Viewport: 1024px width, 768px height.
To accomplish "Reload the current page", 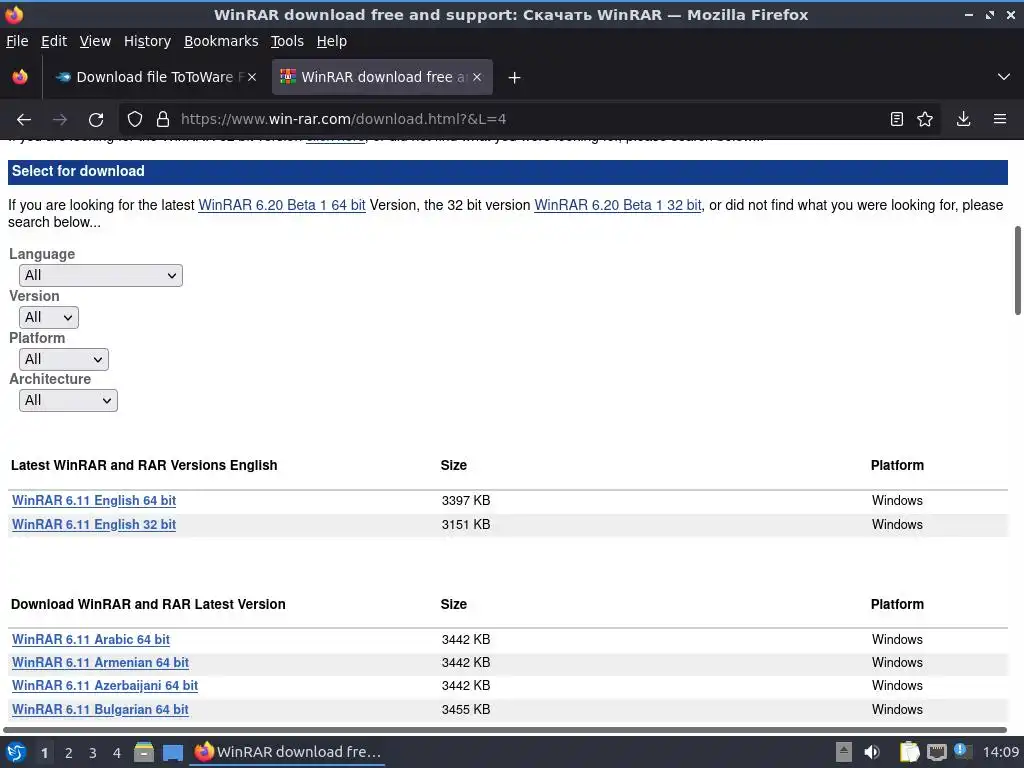I will point(96,120).
